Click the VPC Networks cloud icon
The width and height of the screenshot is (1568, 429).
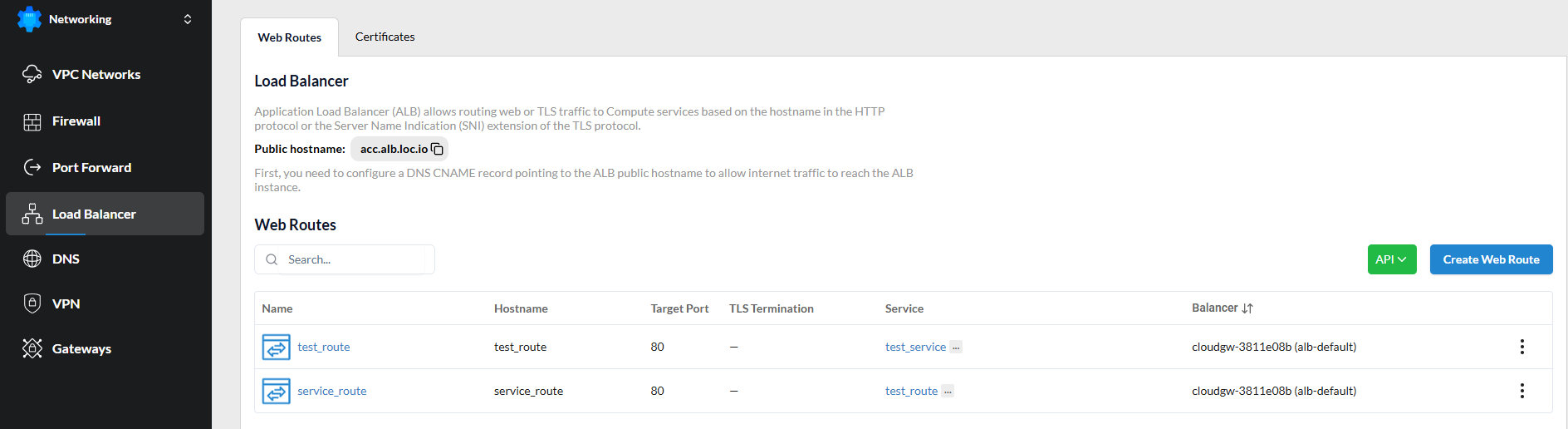(32, 74)
